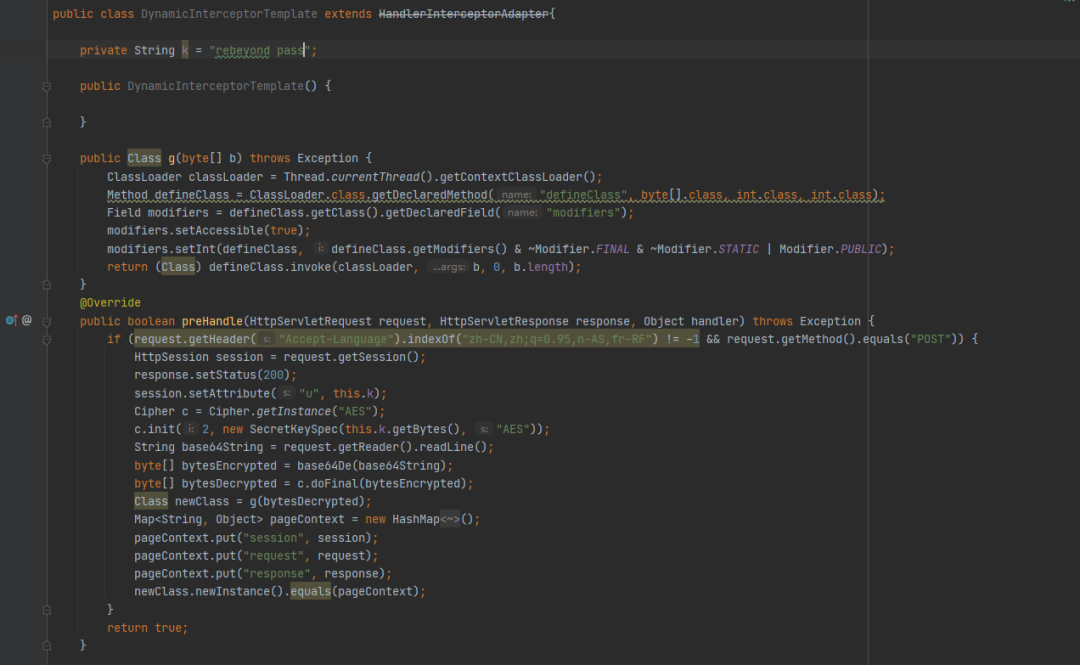
Task: Click the currentThread method call
Action: click(375, 177)
